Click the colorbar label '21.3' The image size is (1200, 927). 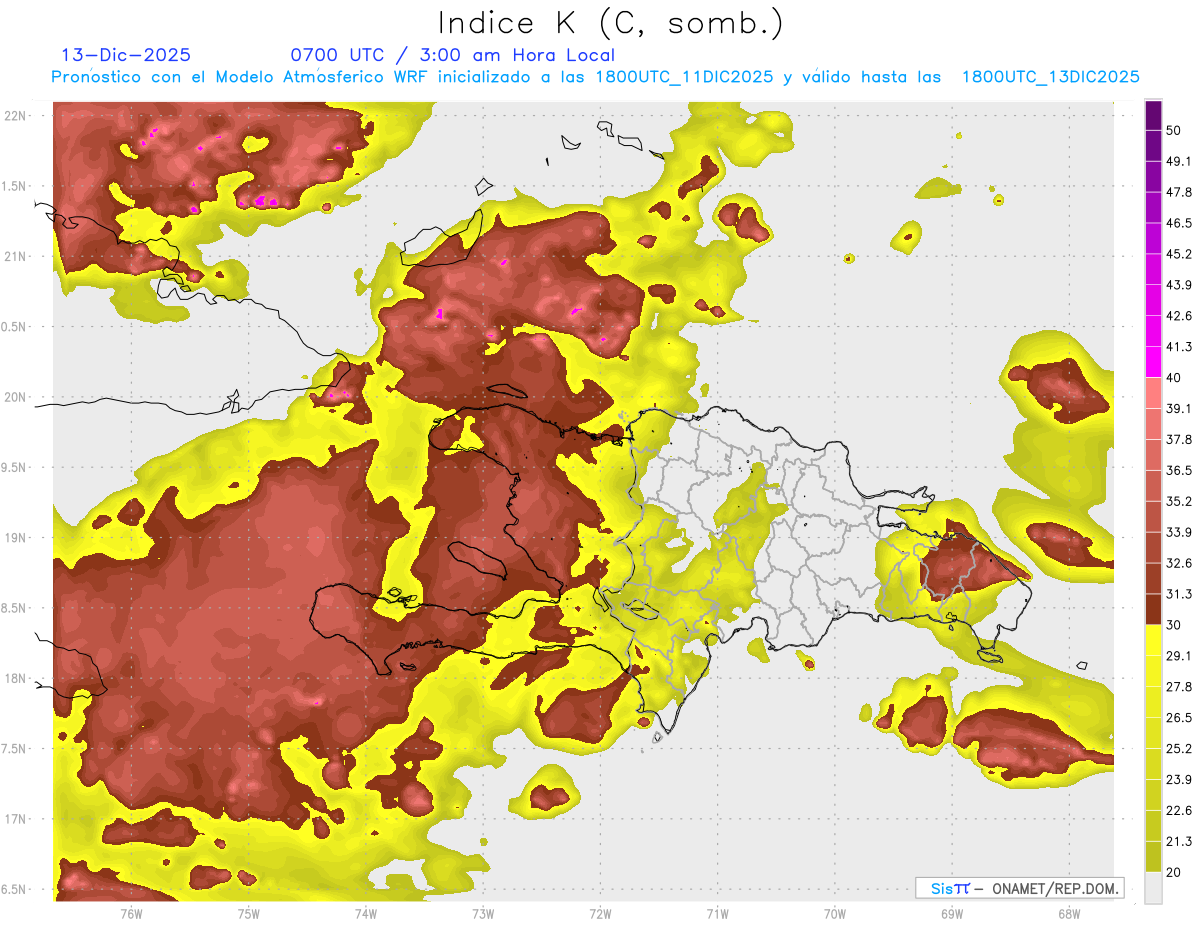click(x=1179, y=842)
